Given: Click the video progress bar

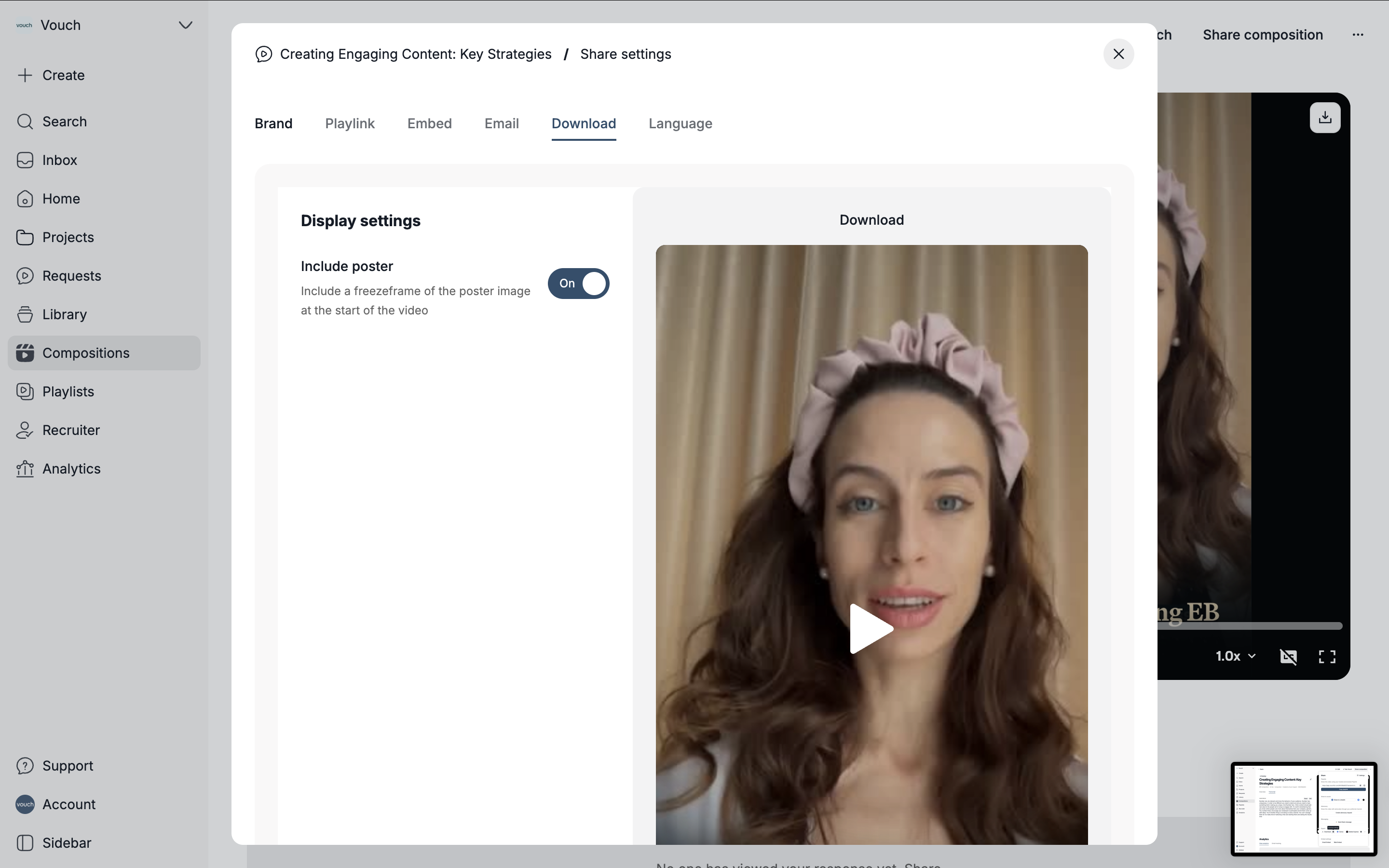Looking at the screenshot, I should pos(1251,626).
